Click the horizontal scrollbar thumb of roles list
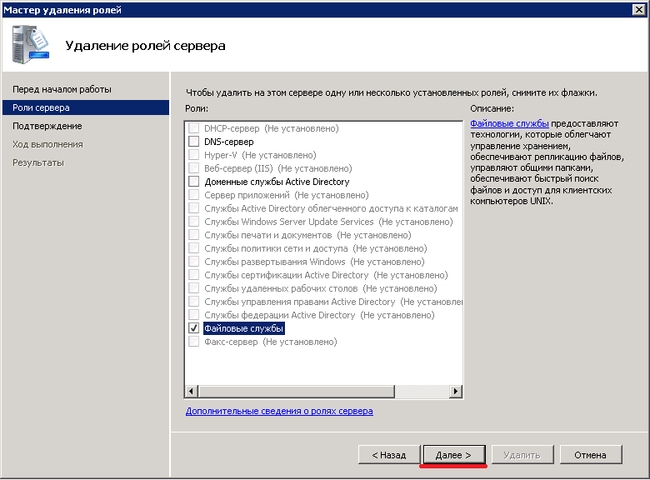 pos(297,391)
